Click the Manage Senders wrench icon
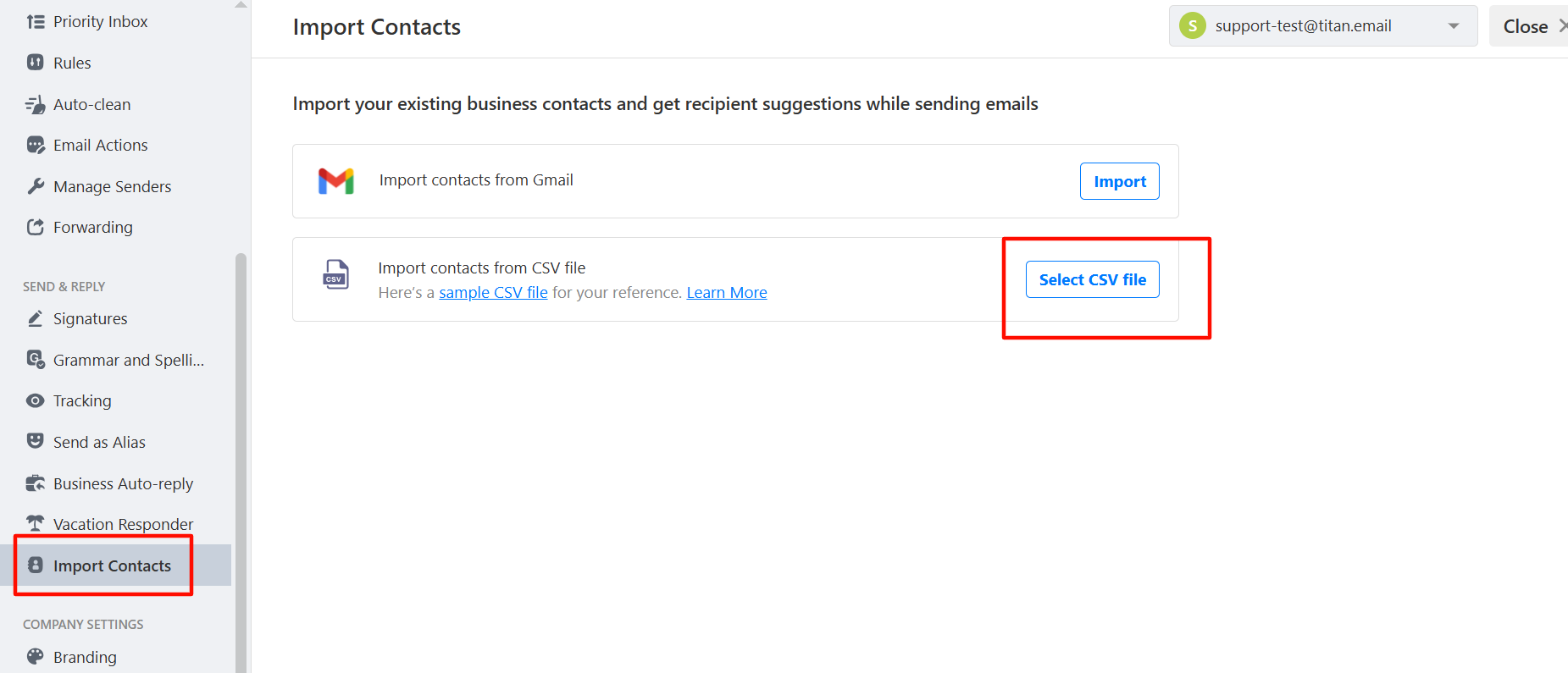This screenshot has width=1568, height=673. tap(36, 186)
